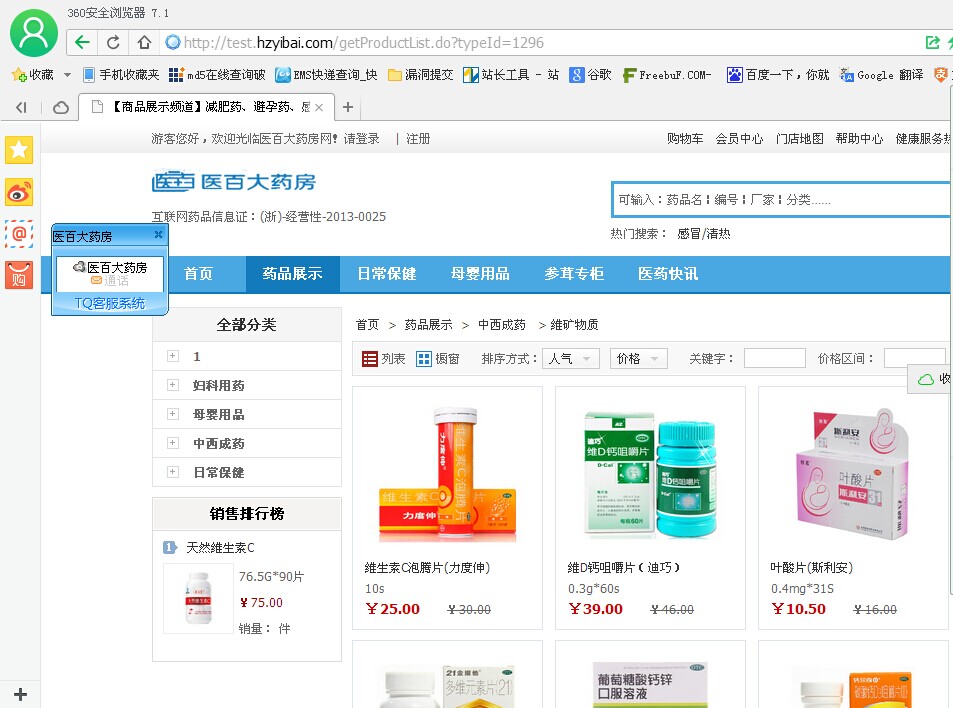The height and width of the screenshot is (708, 953).
Task: Click the 注册 register link
Action: [418, 139]
